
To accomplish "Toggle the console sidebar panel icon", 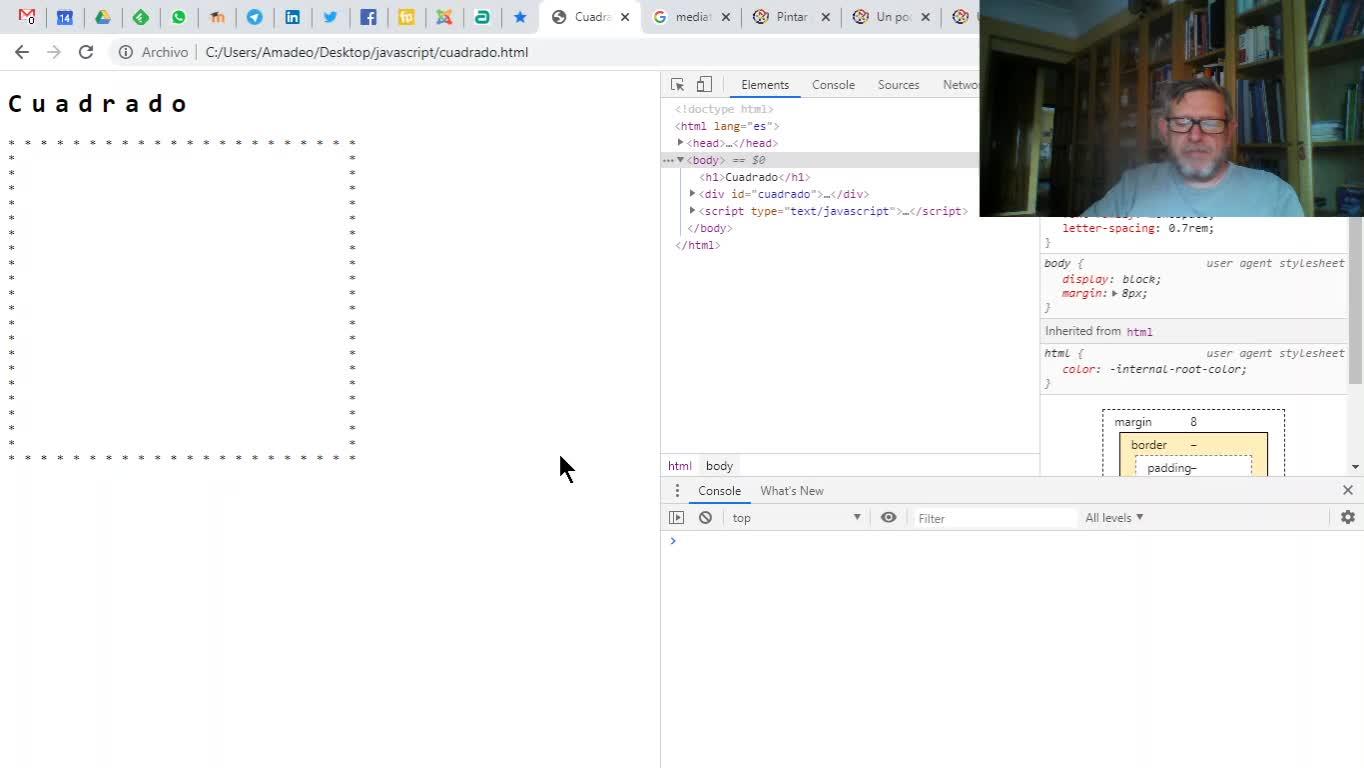I will (x=677, y=518).
